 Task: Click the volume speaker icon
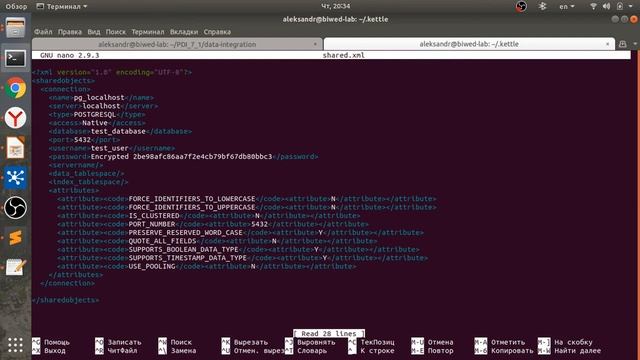click(x=607, y=6)
